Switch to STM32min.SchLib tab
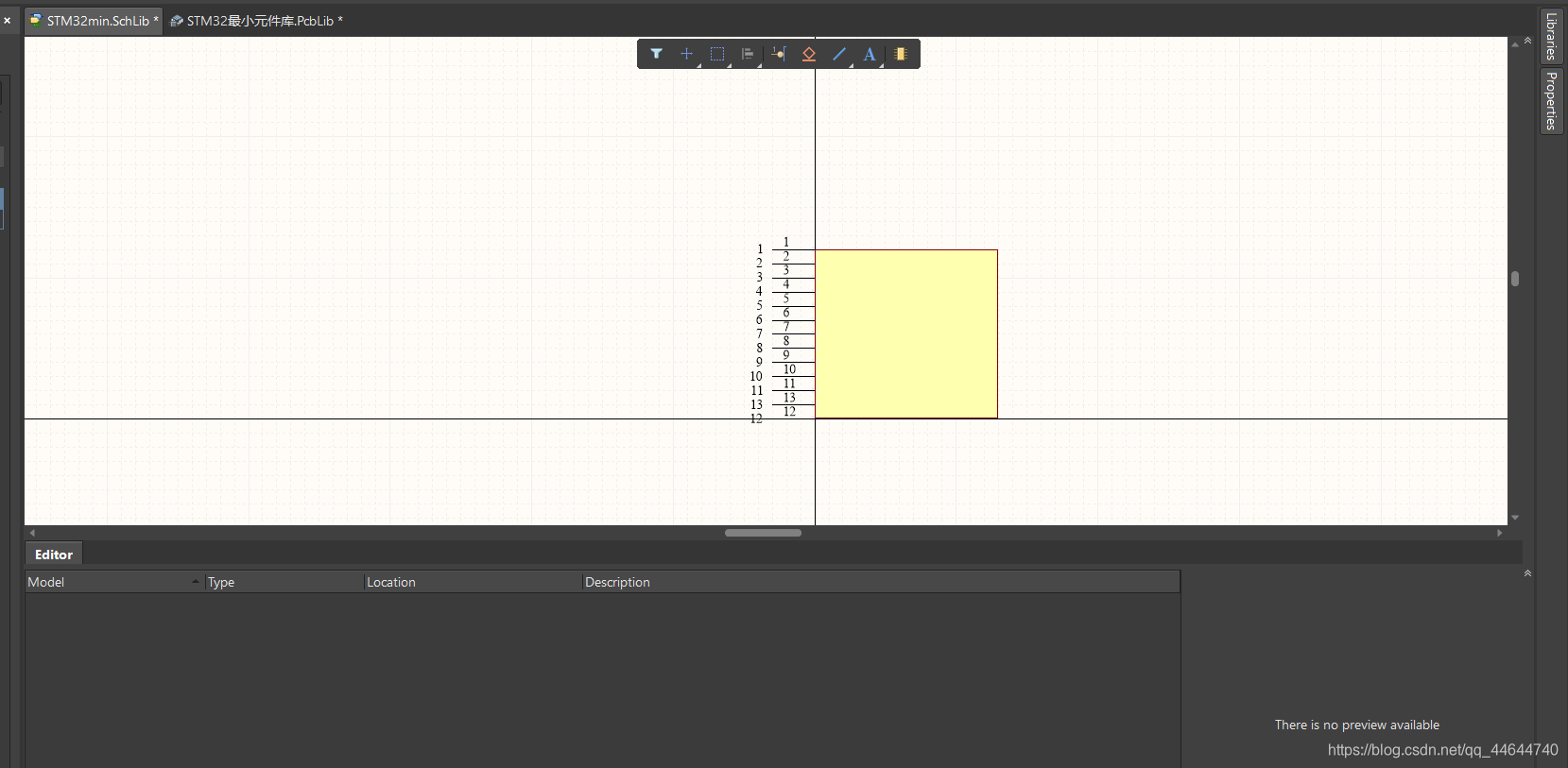 pyautogui.click(x=95, y=21)
